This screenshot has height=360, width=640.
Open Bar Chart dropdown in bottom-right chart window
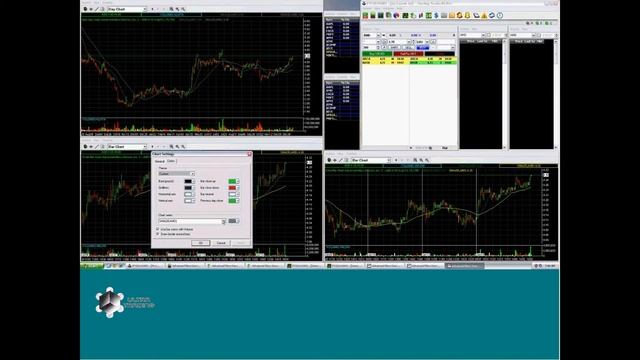pyautogui.click(x=371, y=160)
